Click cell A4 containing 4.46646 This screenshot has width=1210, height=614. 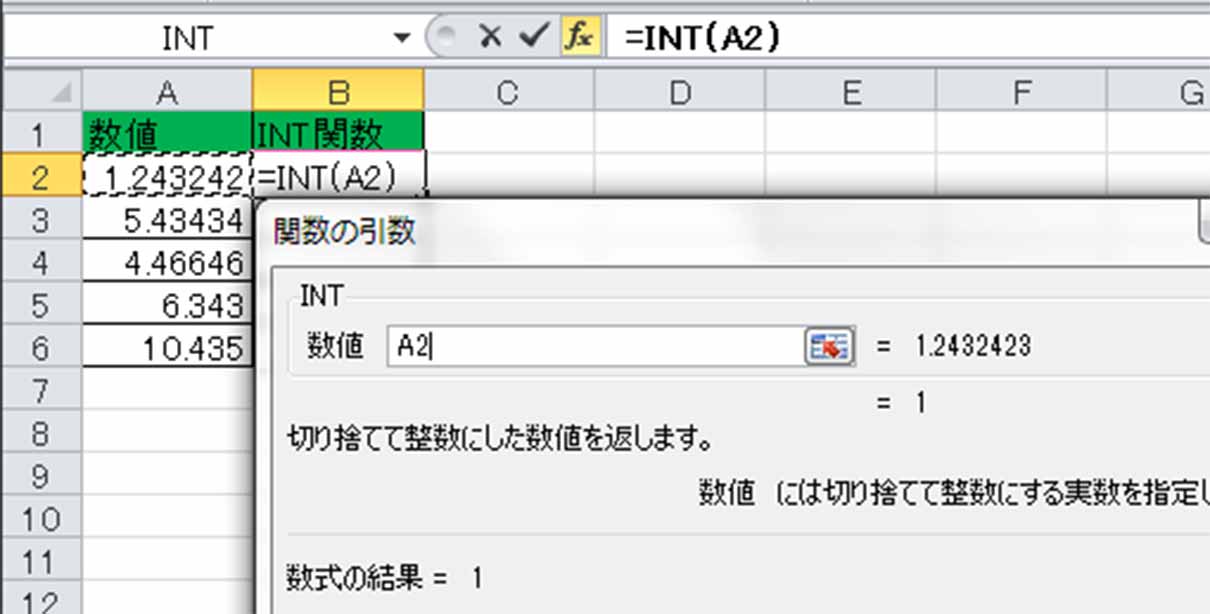pyautogui.click(x=167, y=261)
